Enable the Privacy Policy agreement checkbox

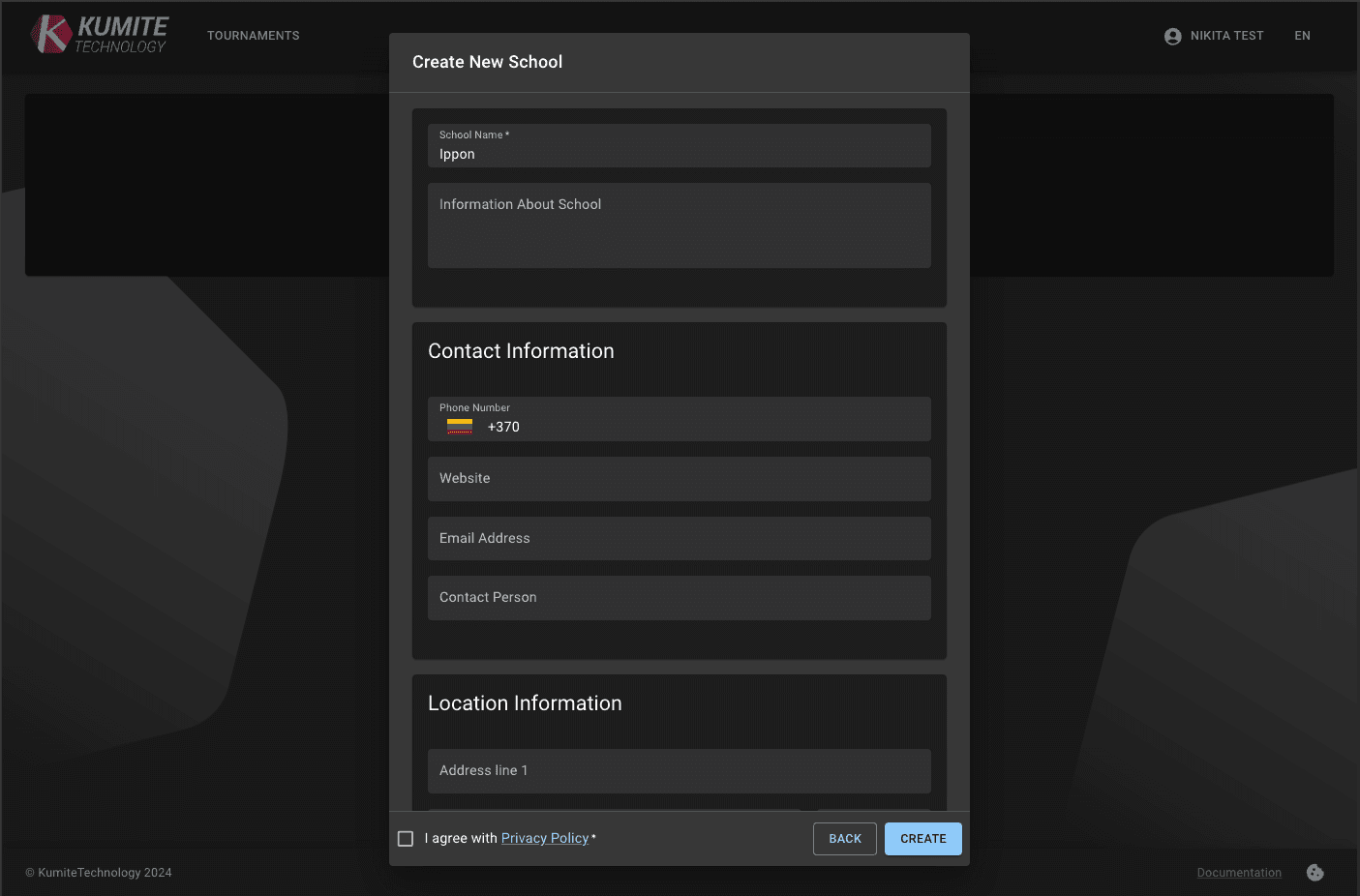406,838
